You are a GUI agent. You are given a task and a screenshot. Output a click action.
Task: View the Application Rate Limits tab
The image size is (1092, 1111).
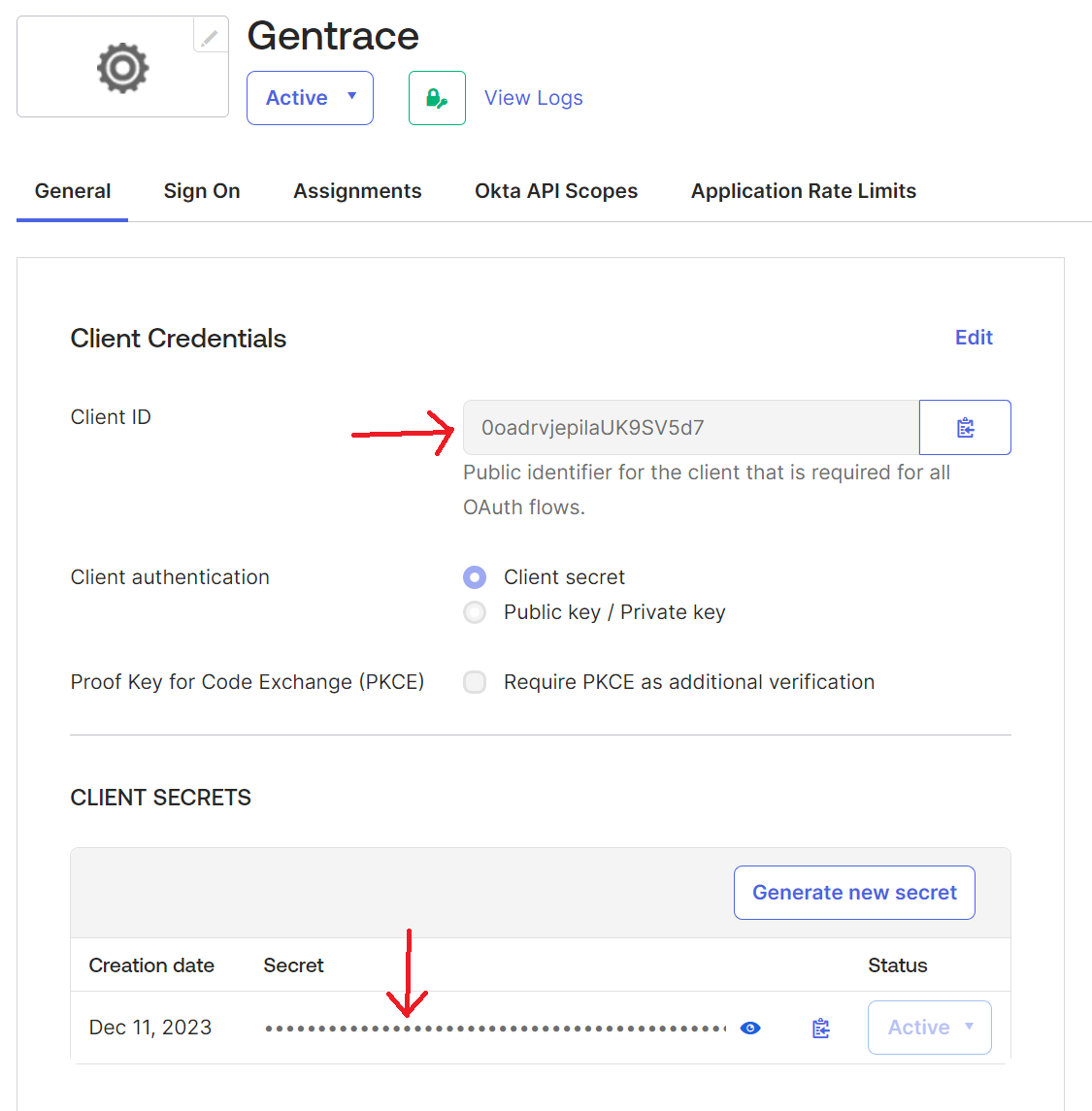pyautogui.click(x=803, y=190)
